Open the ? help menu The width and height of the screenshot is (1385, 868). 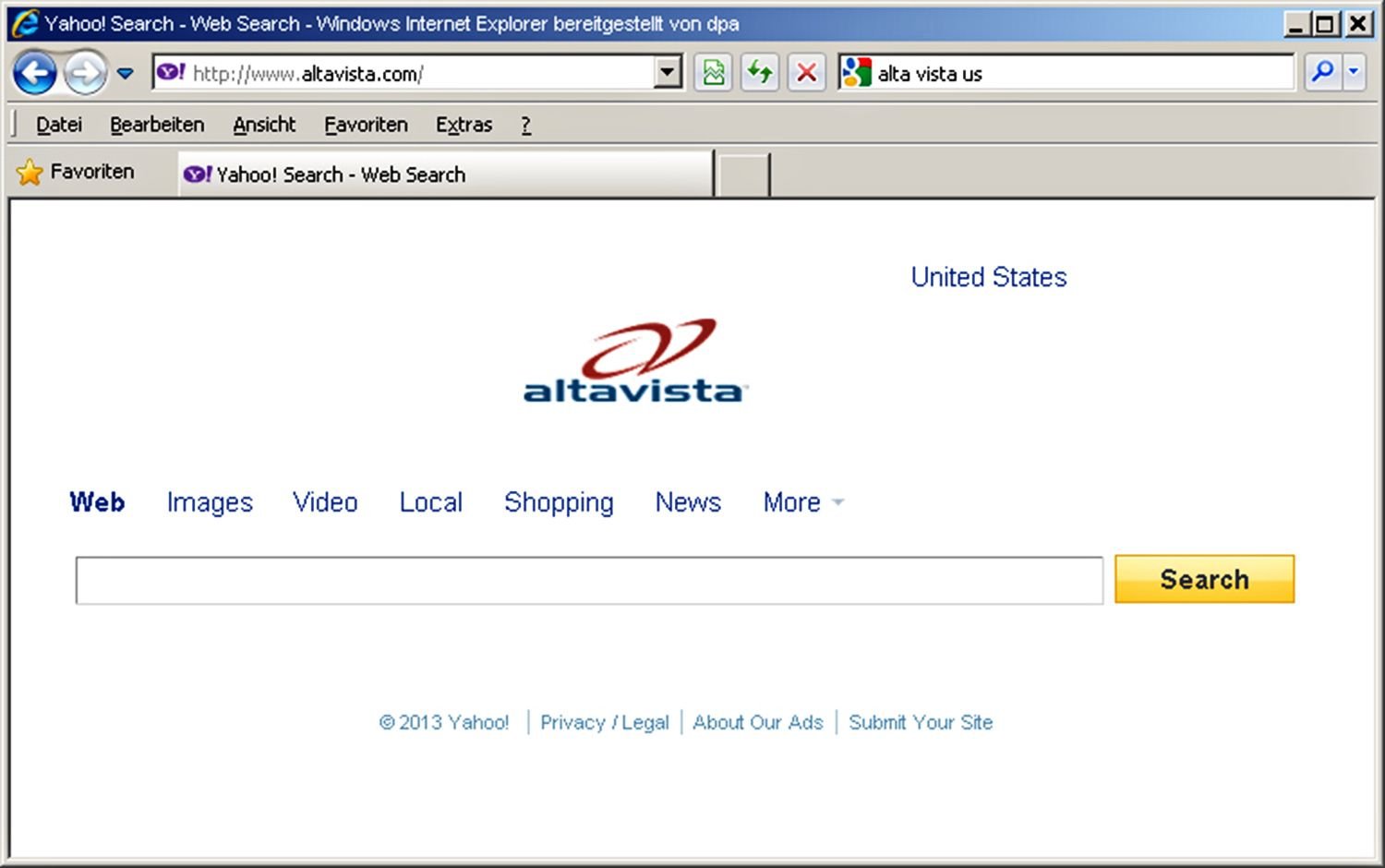(x=525, y=125)
